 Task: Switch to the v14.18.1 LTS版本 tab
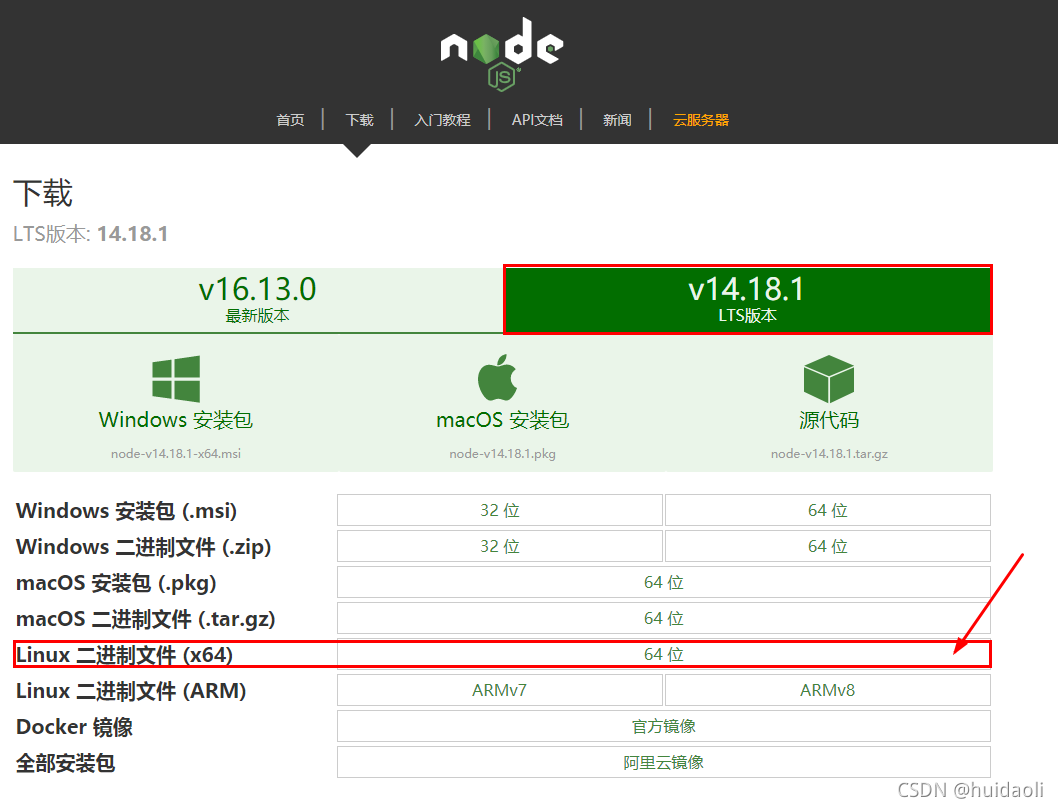(x=748, y=300)
